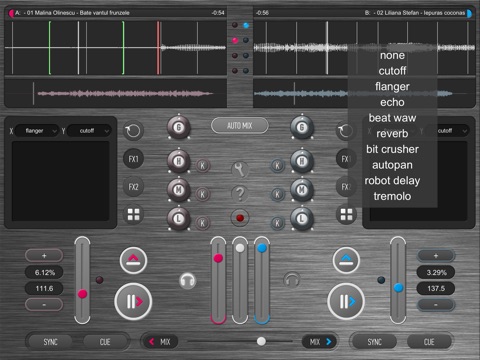
Task: Play/pause deck B
Action: coord(346,302)
